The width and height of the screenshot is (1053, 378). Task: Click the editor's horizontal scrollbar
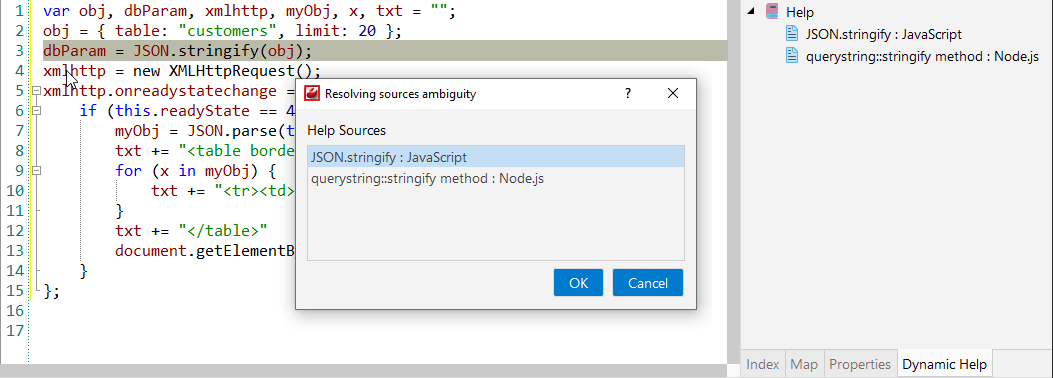coord(363,371)
